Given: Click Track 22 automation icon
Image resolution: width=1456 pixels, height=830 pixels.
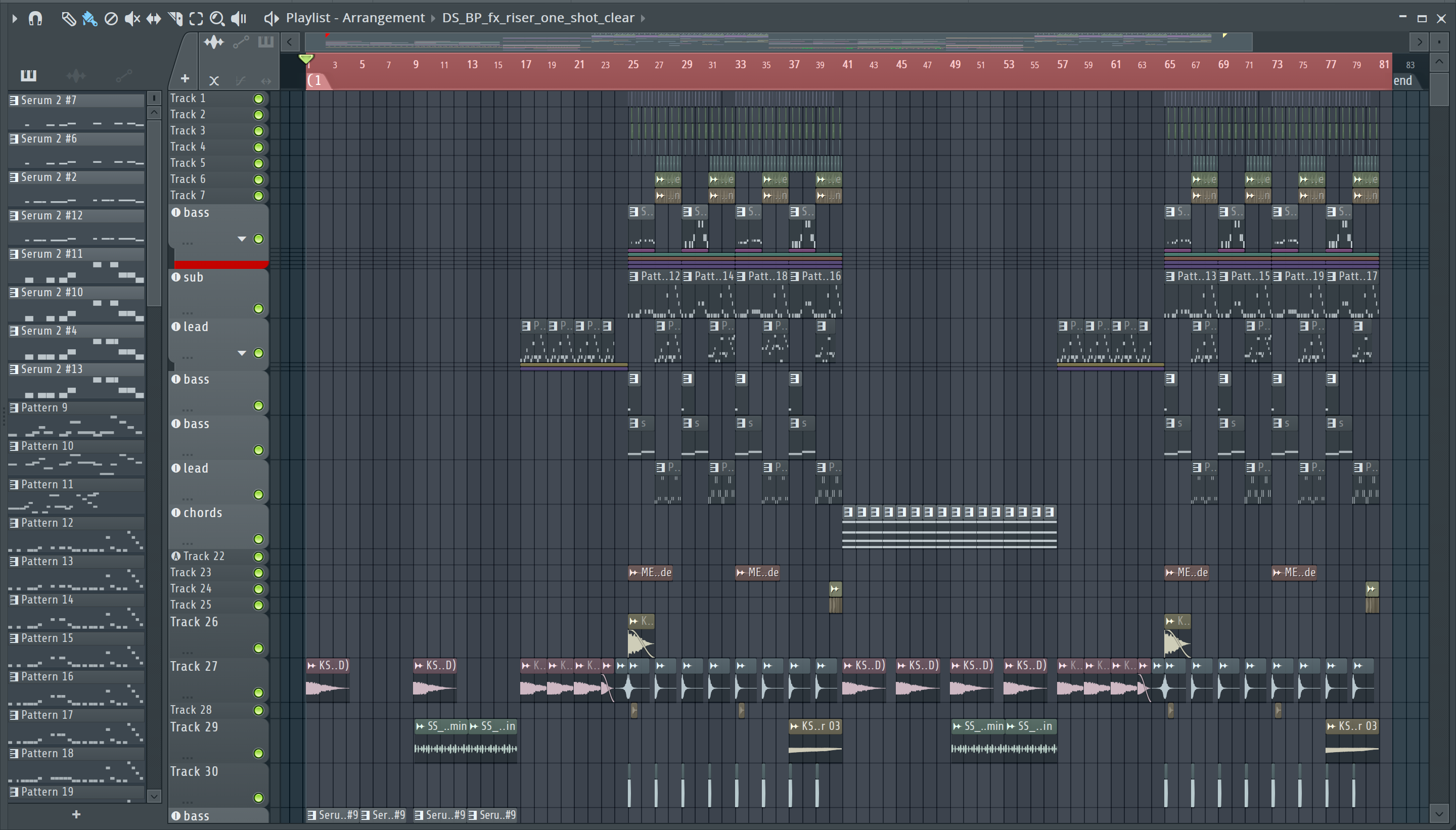Looking at the screenshot, I should click(175, 556).
